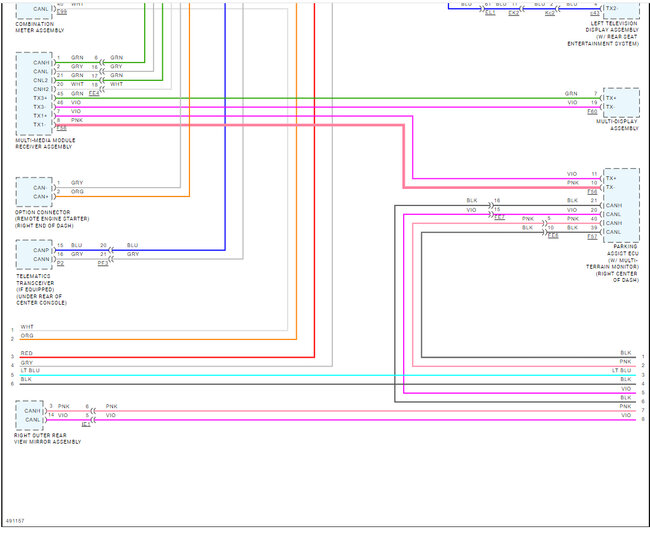Click pin number 46 on TX3- wire
The width and height of the screenshot is (650, 534).
(x=61, y=102)
